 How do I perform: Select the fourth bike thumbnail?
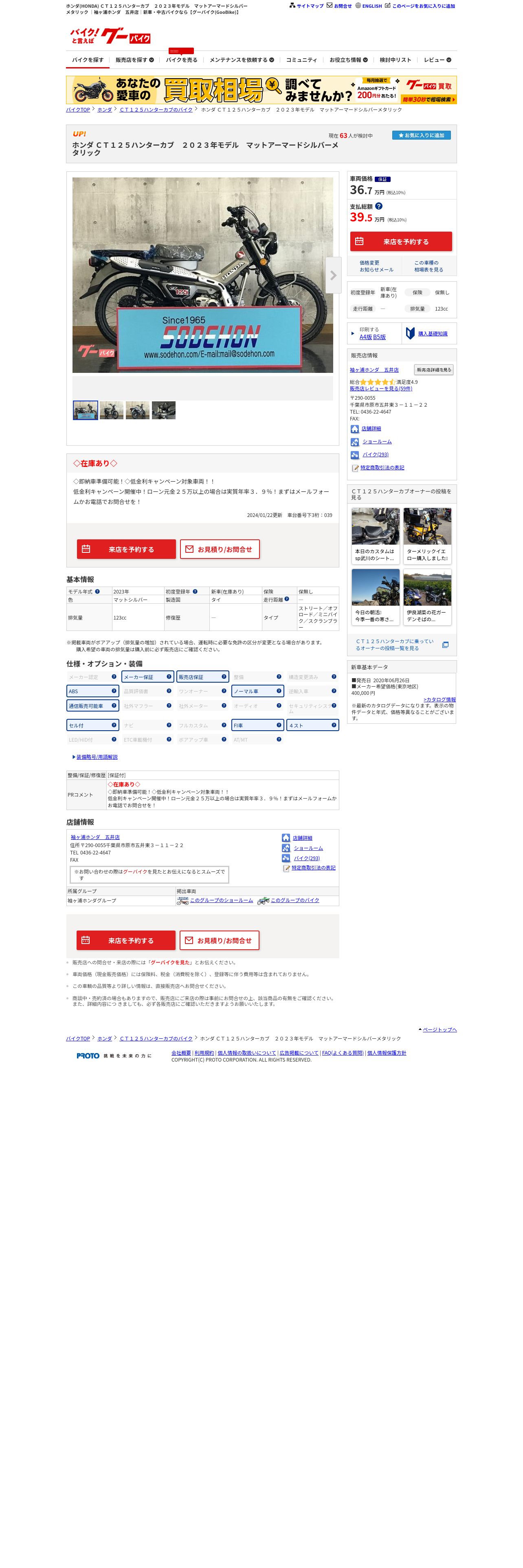coord(164,410)
